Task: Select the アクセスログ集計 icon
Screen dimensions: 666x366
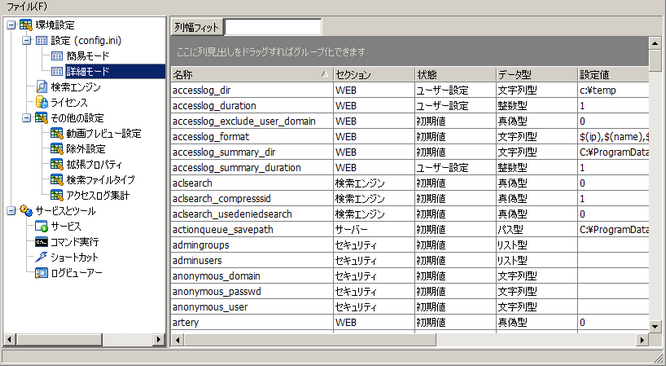Action: [57, 195]
